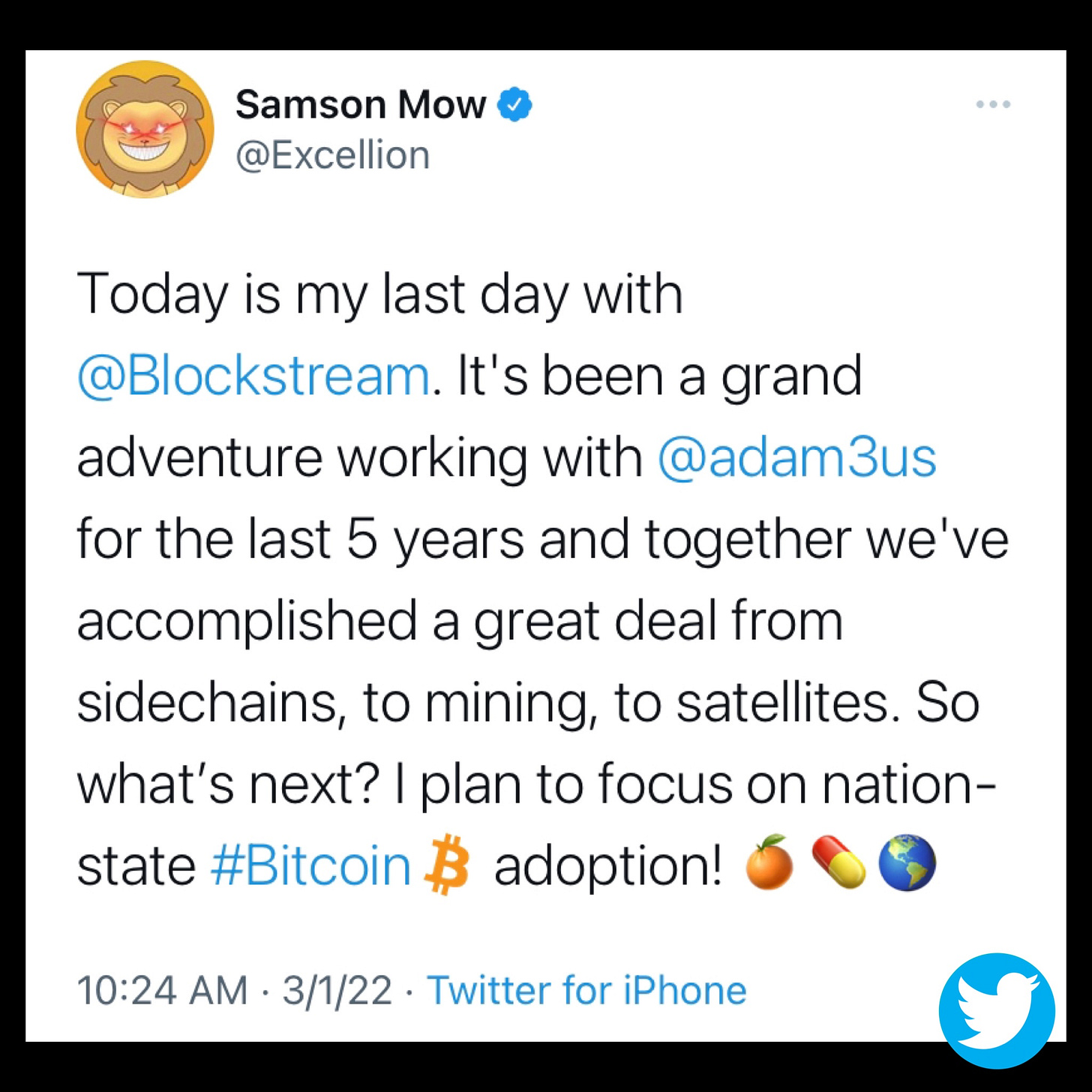Viewport: 1092px width, 1092px height.
Task: Click the Twitter bird logo
Action: tap(996, 1009)
